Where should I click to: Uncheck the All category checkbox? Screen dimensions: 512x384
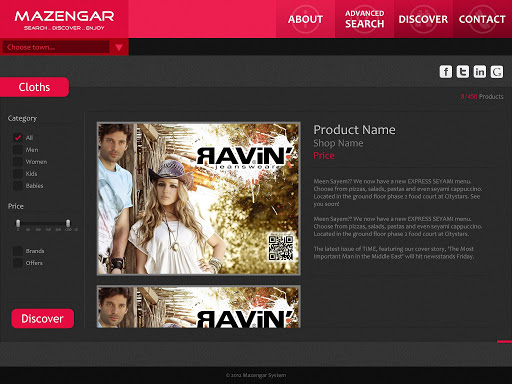point(18,138)
